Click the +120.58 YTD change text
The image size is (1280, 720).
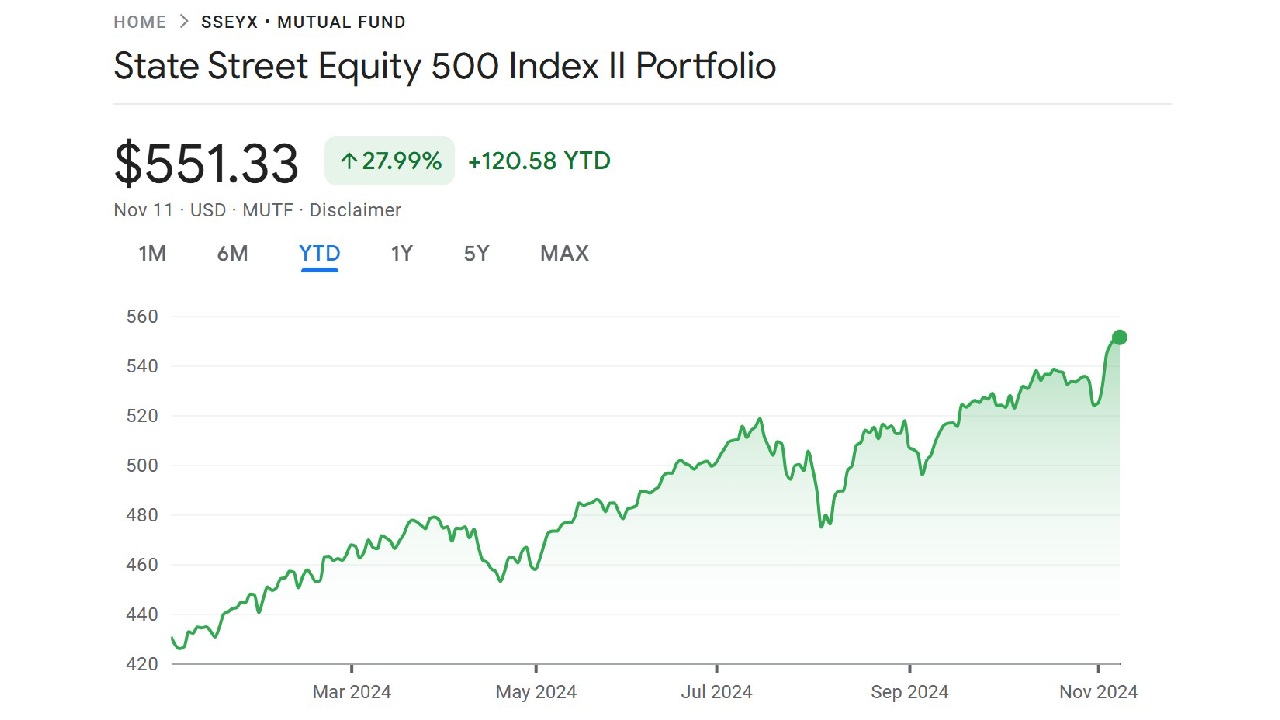coord(539,161)
